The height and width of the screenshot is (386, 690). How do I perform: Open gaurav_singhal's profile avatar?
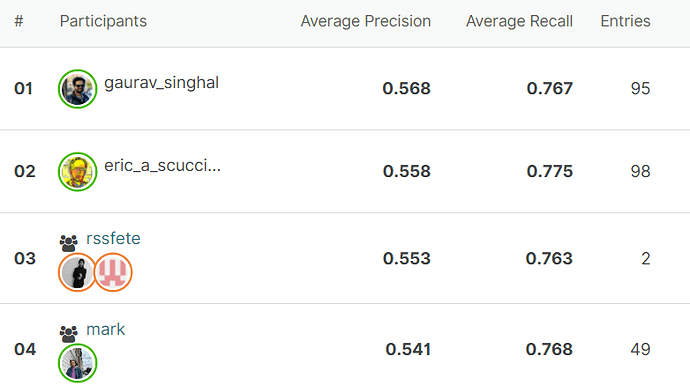[77, 89]
